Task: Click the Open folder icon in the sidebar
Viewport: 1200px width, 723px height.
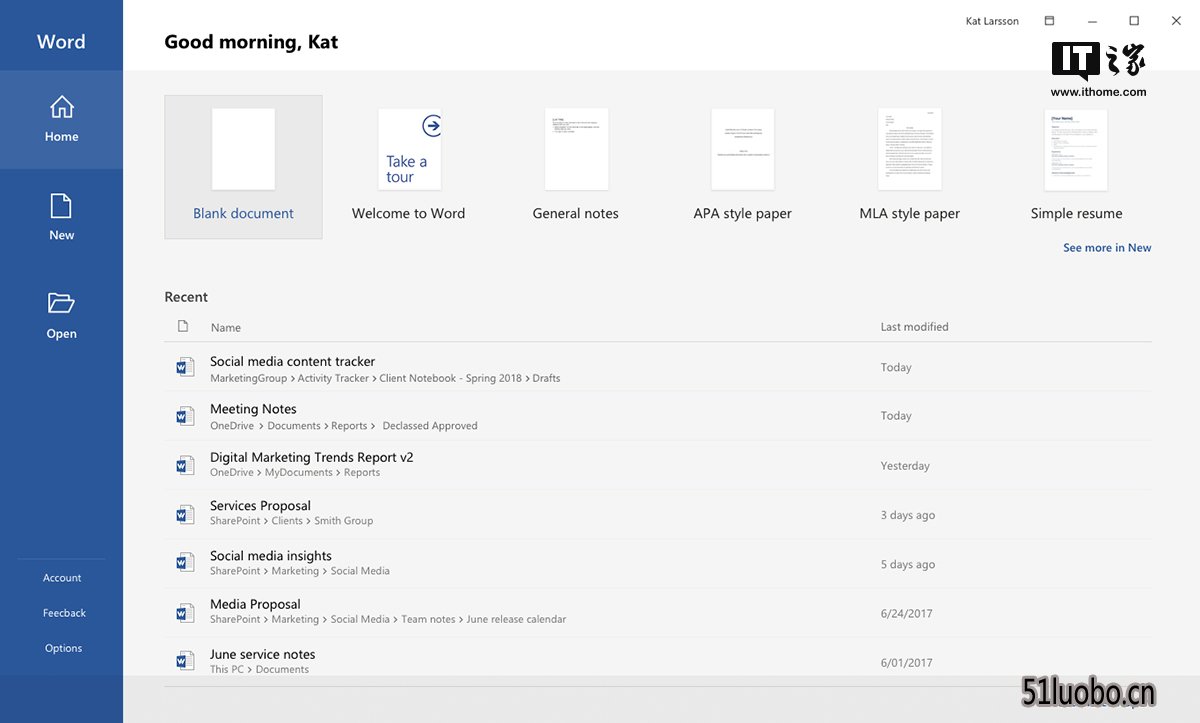Action: click(x=61, y=303)
